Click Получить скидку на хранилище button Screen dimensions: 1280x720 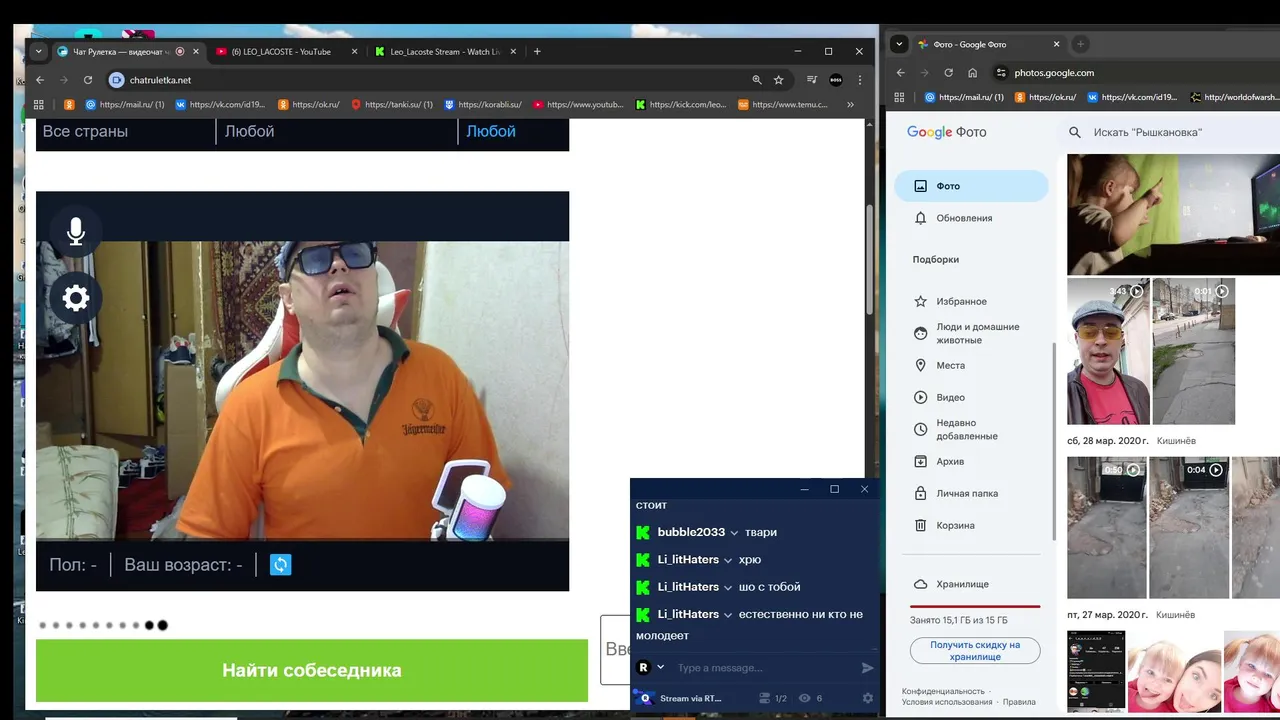pos(975,651)
